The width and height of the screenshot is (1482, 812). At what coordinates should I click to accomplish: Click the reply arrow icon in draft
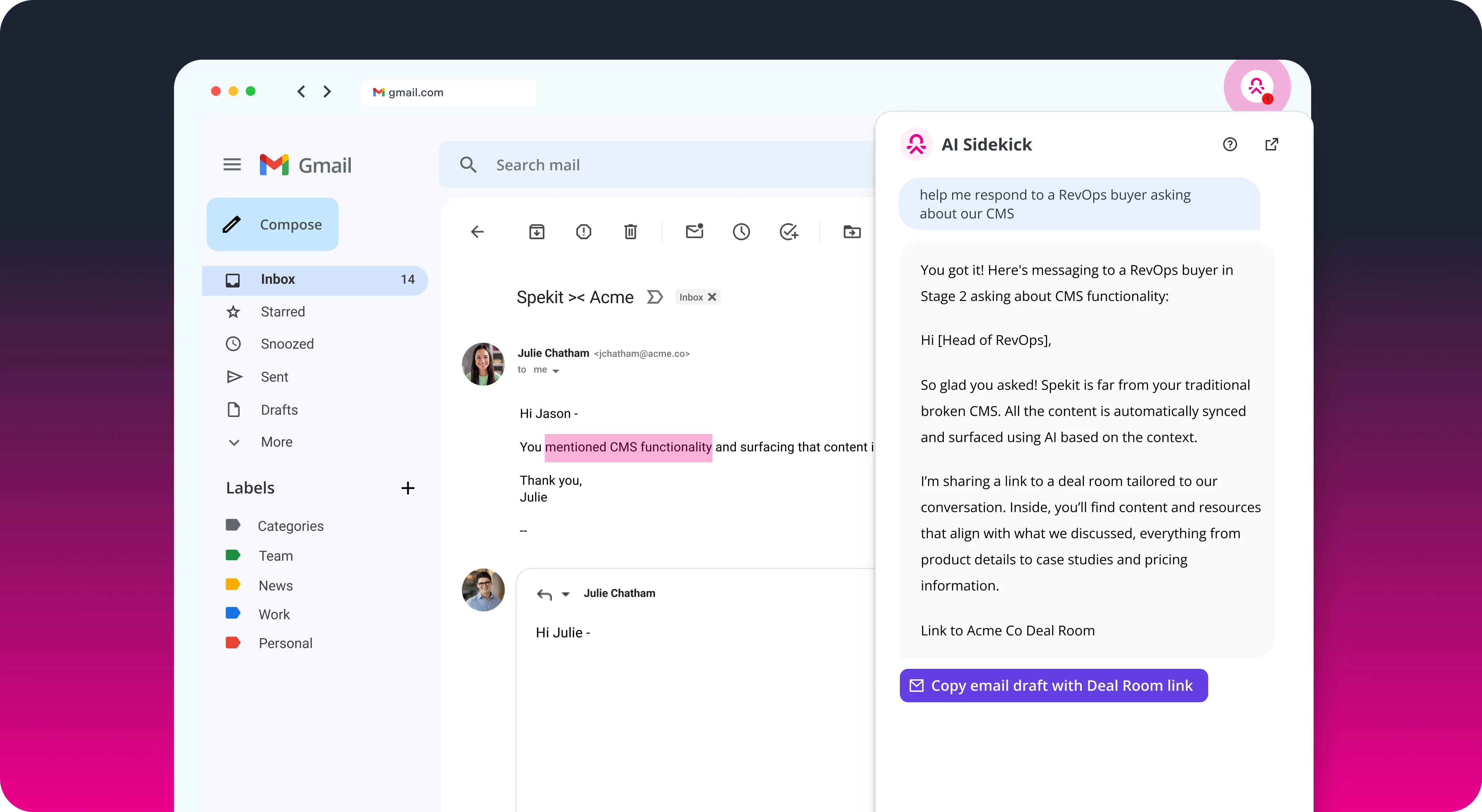coord(544,594)
